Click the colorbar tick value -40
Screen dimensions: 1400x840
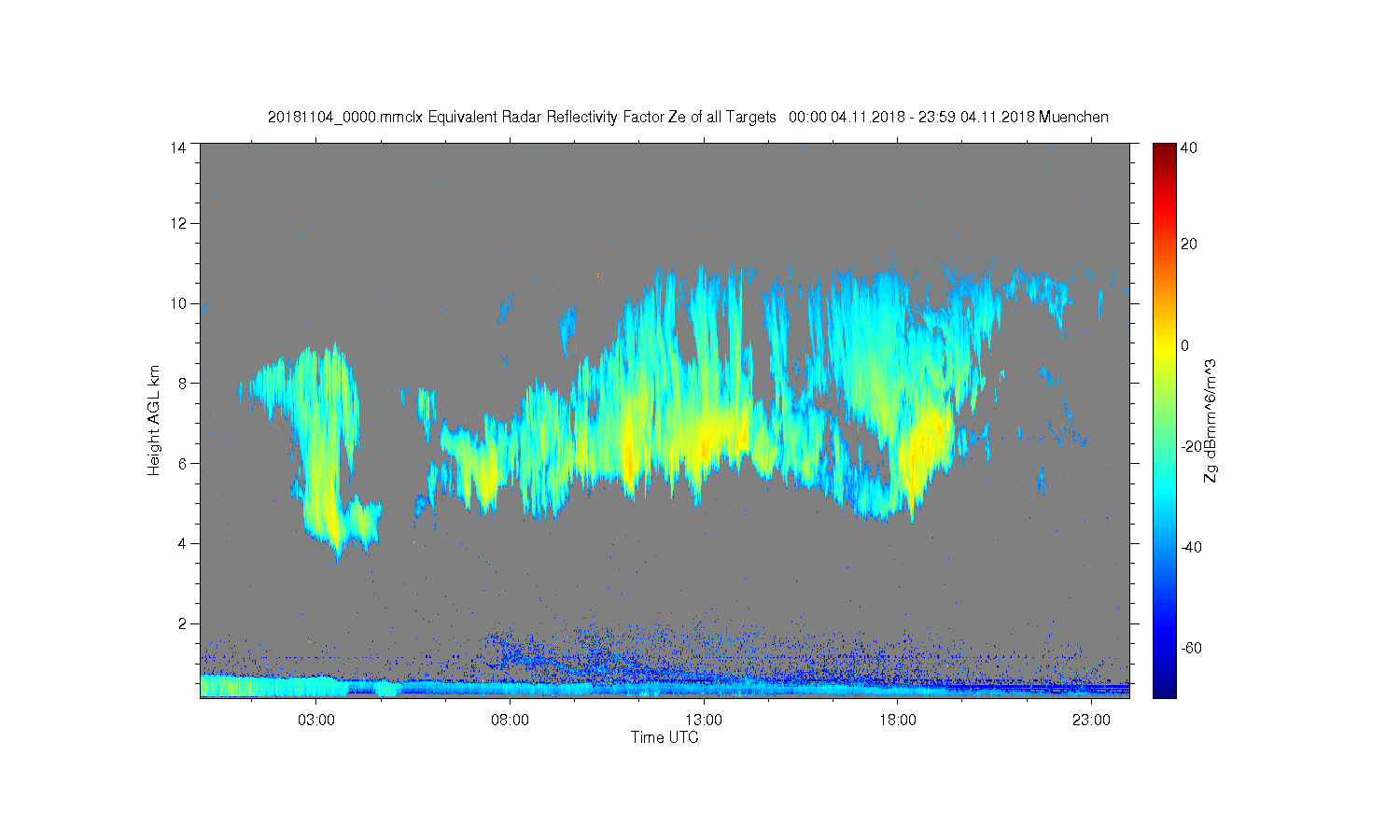point(1191,547)
